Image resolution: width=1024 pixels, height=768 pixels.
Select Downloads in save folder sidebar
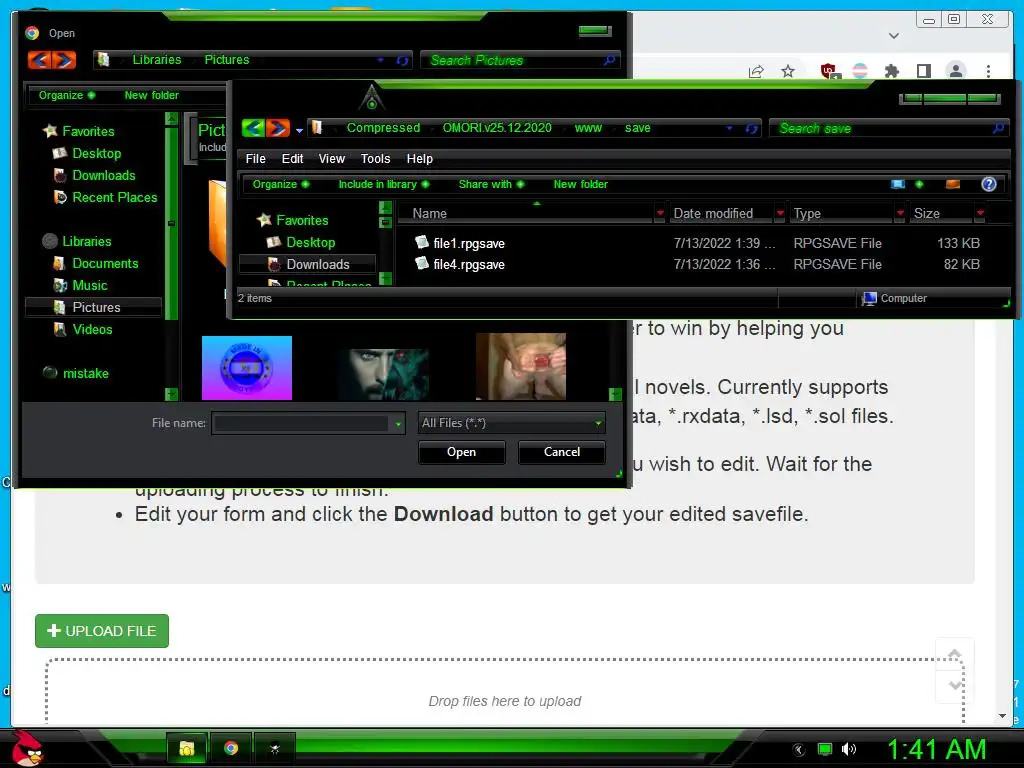coord(308,264)
